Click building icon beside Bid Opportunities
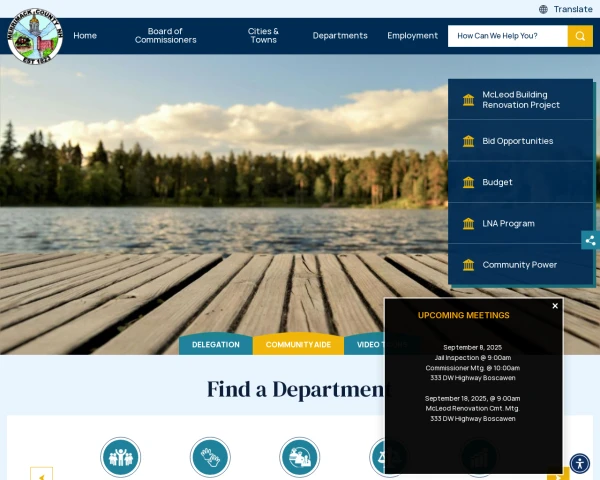Screen dimensions: 600x480 click(x=468, y=141)
